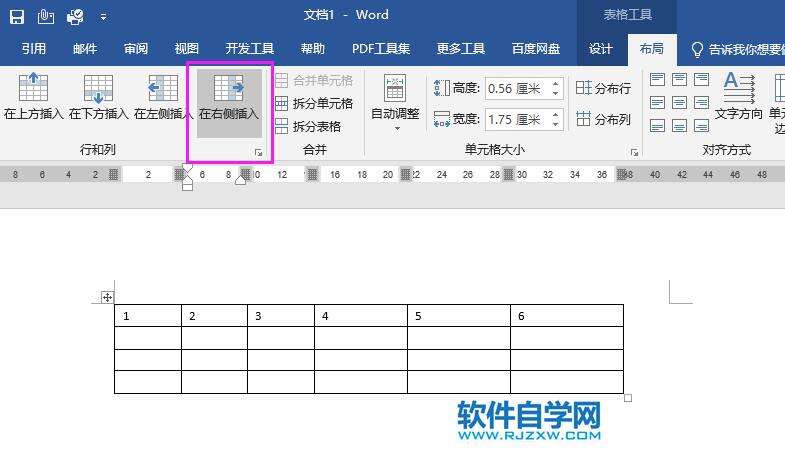The image size is (785, 472).
Task: Click table cell containing 6
Action: coord(567,316)
